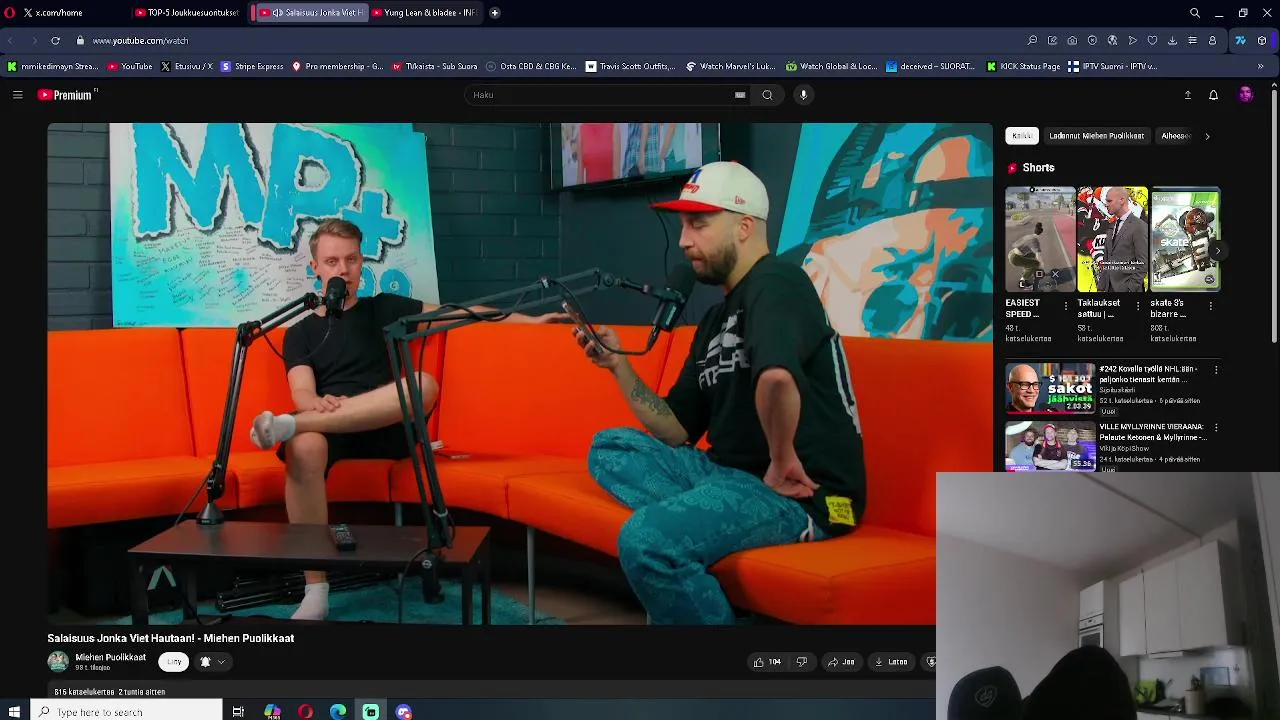Open Task View in taskbar
The width and height of the screenshot is (1280, 720).
(238, 712)
